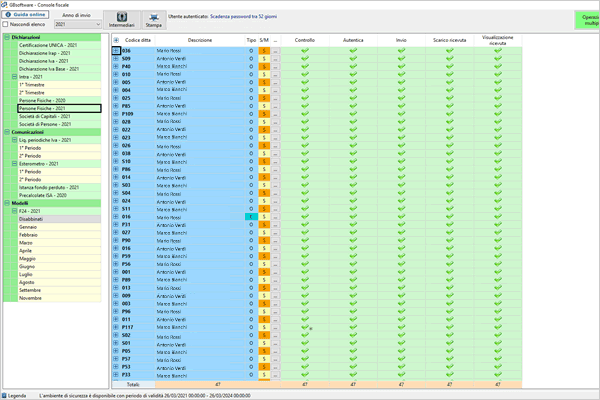The width and height of the screenshot is (600, 400).
Task: Collapse the Dichiarazioni tree section
Action: pyautogui.click(x=8, y=36)
